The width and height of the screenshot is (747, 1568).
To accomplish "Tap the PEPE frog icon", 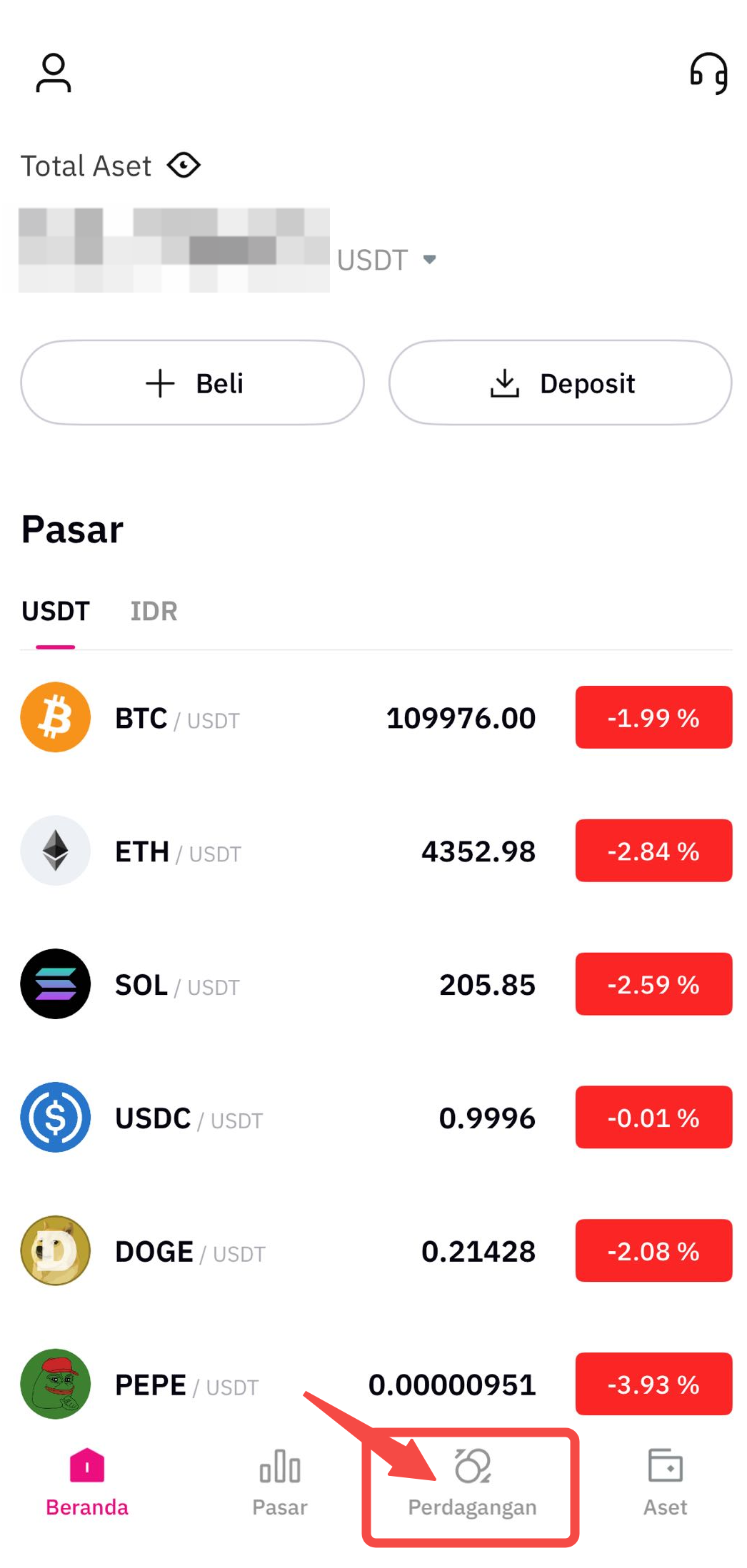I will 56,1384.
